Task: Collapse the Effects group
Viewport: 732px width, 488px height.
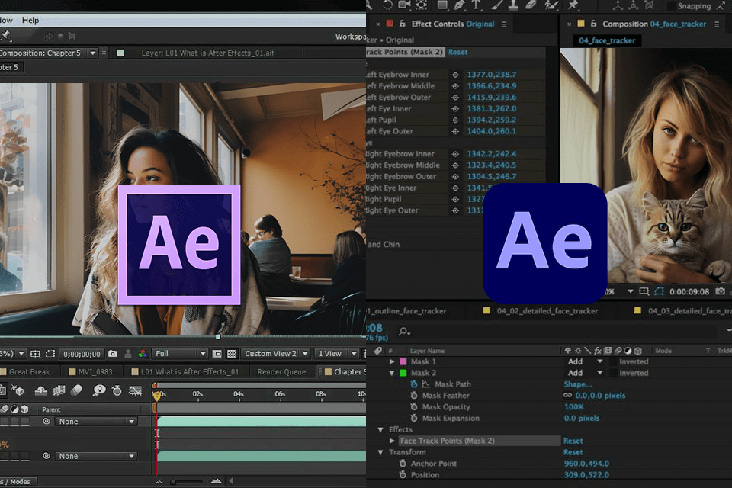Action: (x=381, y=430)
